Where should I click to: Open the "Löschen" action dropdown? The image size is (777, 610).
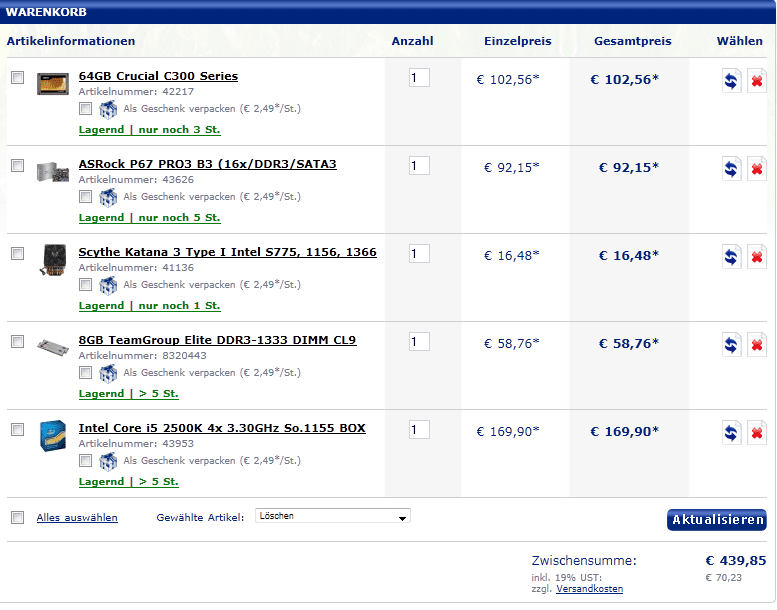(333, 517)
